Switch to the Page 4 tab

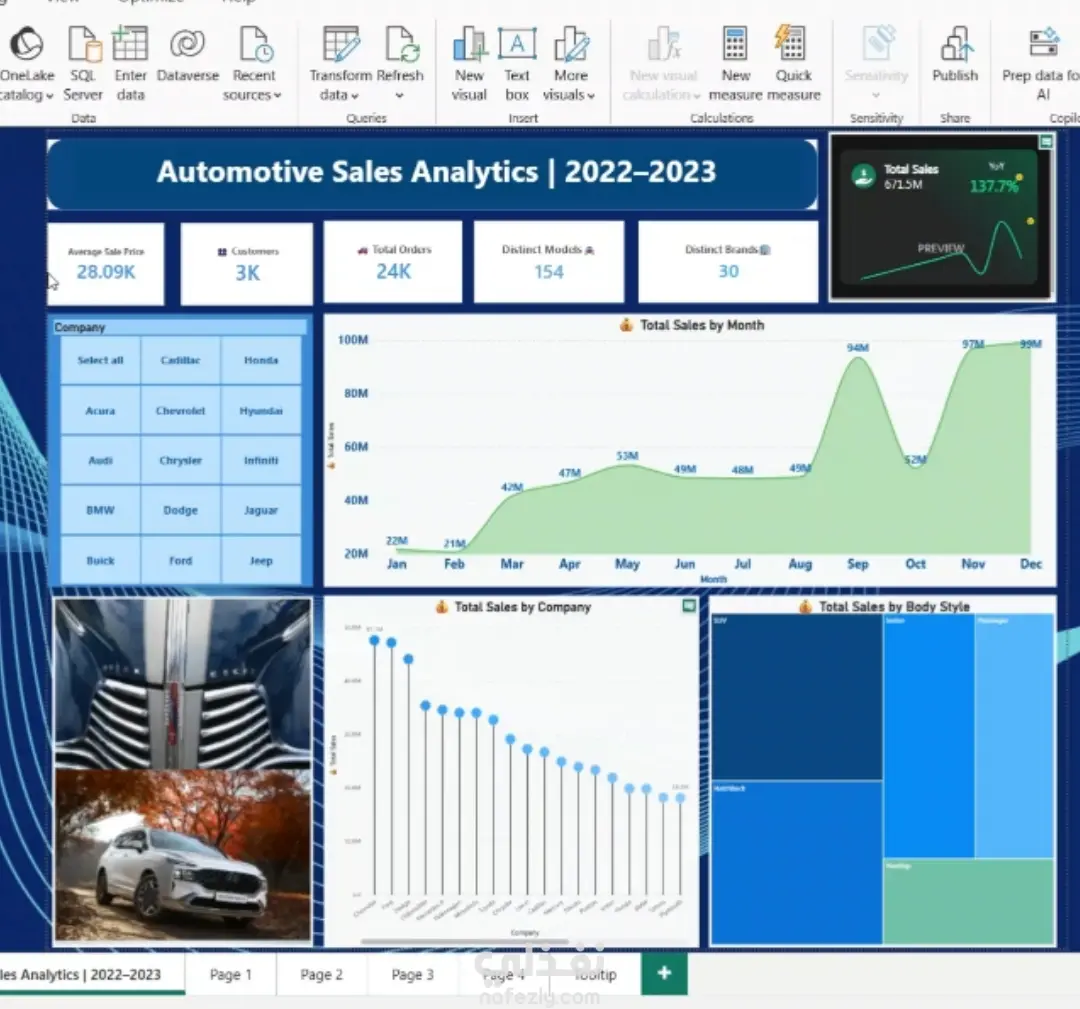[x=503, y=974]
